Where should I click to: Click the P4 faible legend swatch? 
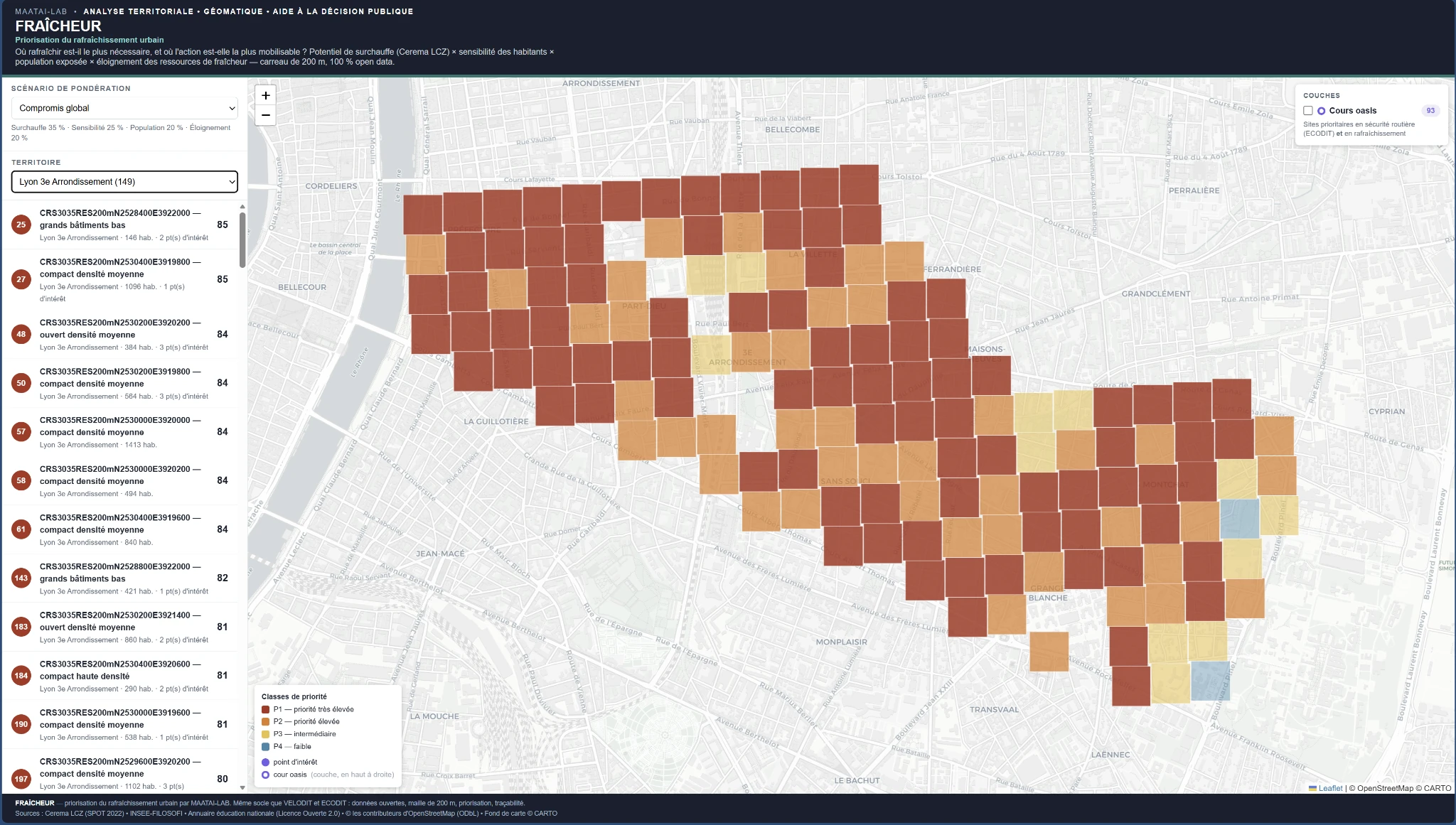pyautogui.click(x=265, y=746)
